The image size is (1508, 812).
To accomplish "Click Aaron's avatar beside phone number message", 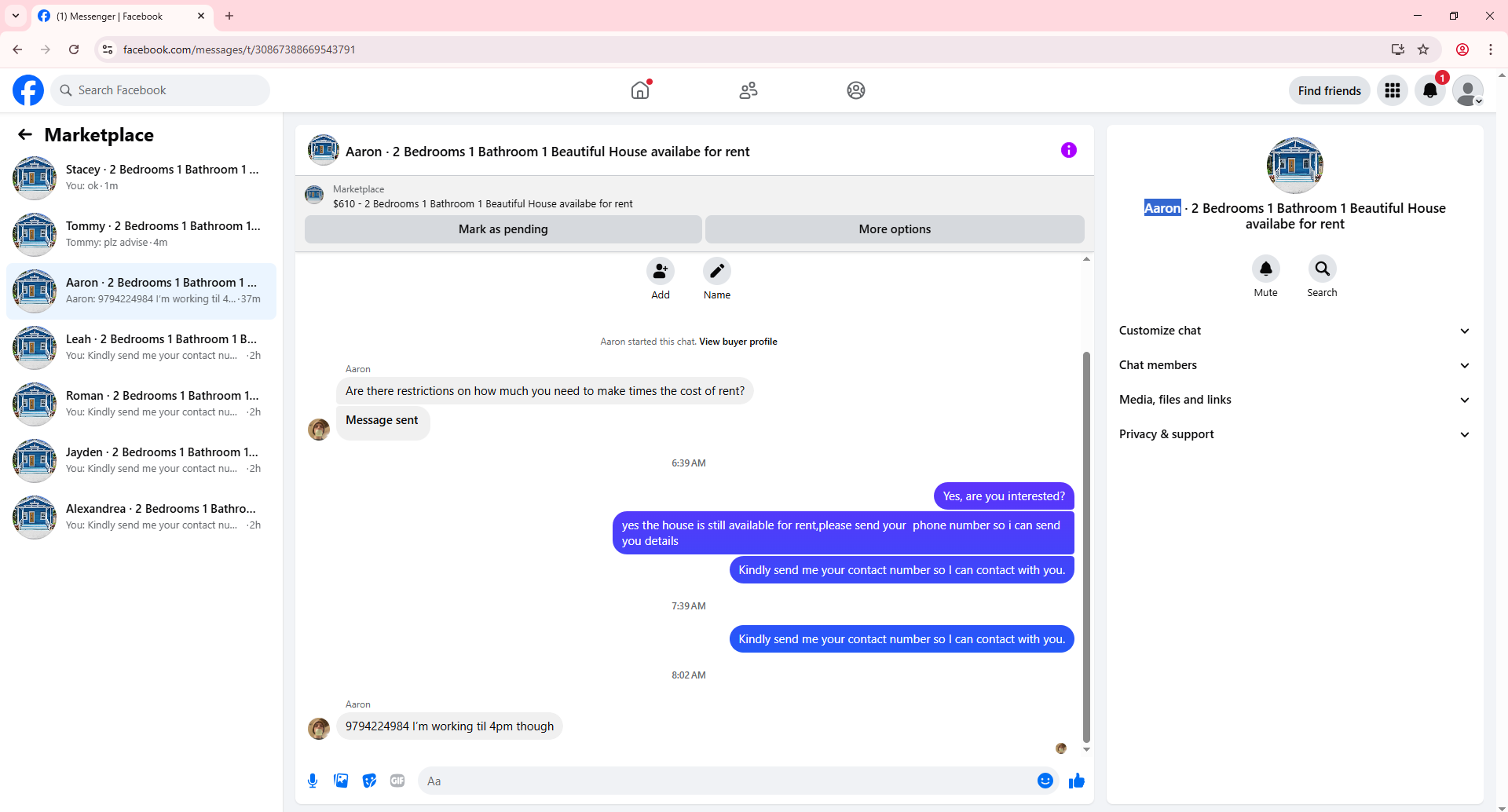I will pos(319,729).
